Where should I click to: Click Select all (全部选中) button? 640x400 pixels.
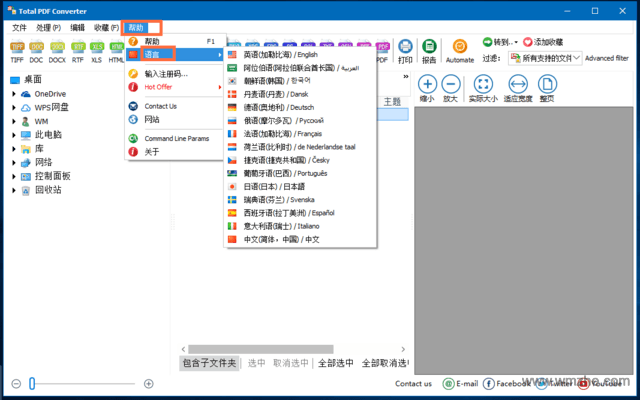[x=336, y=363]
